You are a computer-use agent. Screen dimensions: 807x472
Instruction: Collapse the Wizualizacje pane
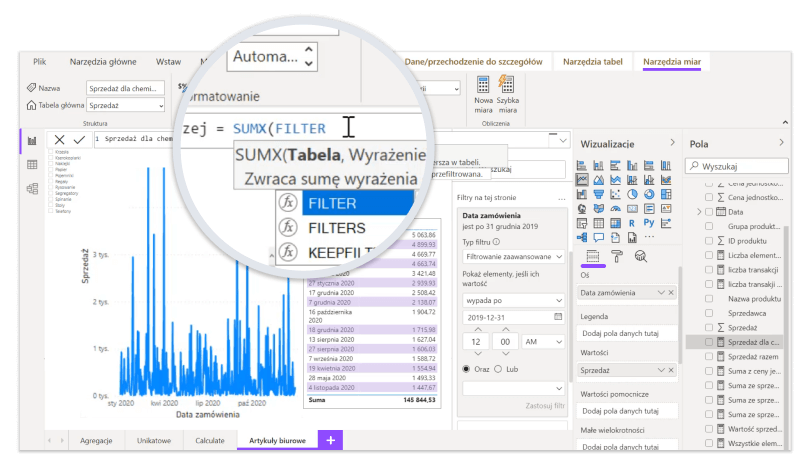pos(672,143)
